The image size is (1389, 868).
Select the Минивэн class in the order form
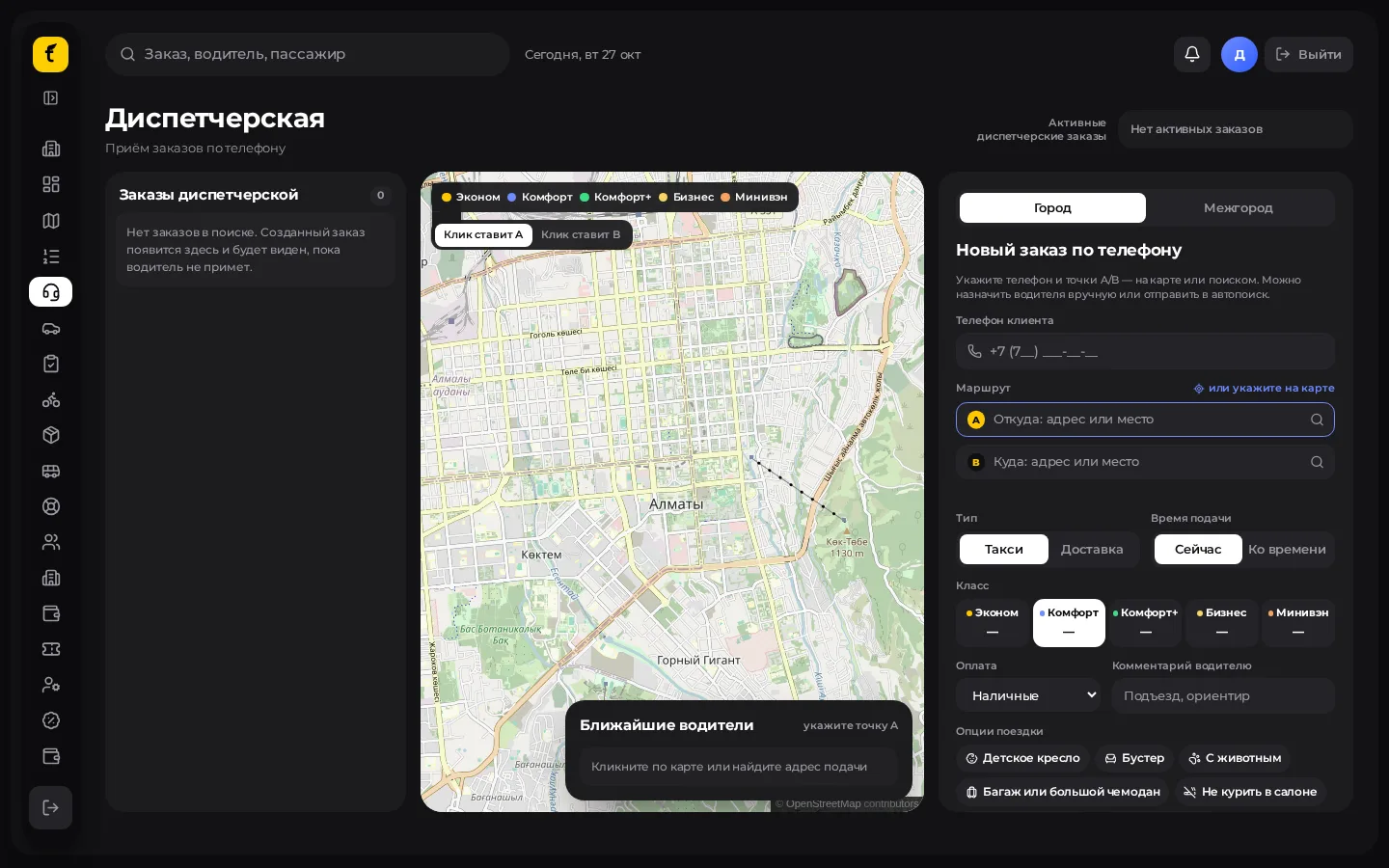point(1298,622)
